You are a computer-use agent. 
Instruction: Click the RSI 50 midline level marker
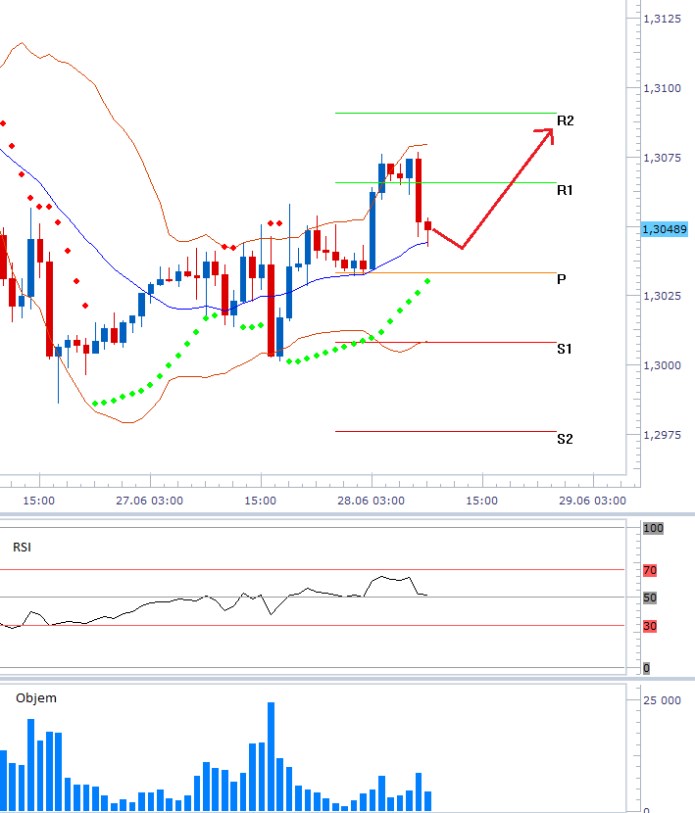tap(650, 598)
